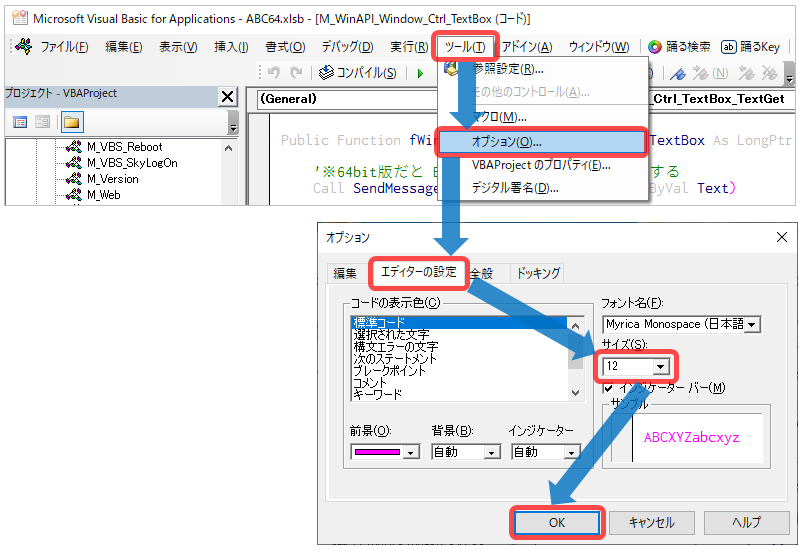Open the ツール(T) menu
The width and height of the screenshot is (802, 553).
pos(465,47)
